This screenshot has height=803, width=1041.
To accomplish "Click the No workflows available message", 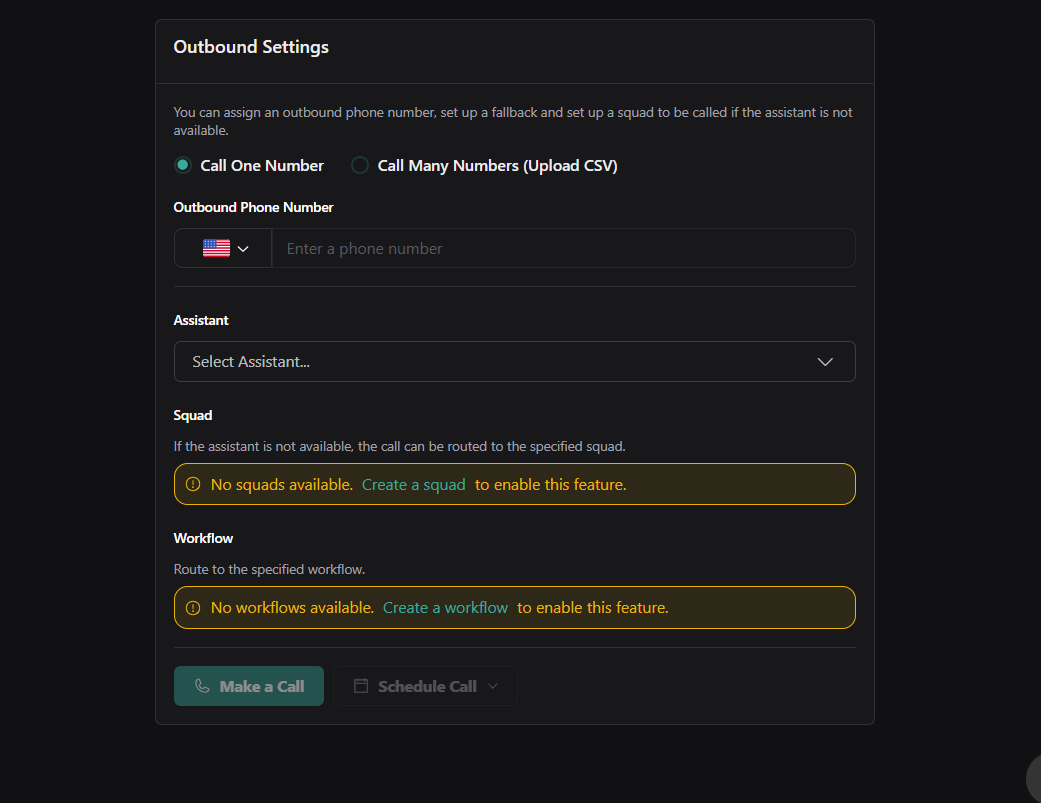I will click(292, 608).
